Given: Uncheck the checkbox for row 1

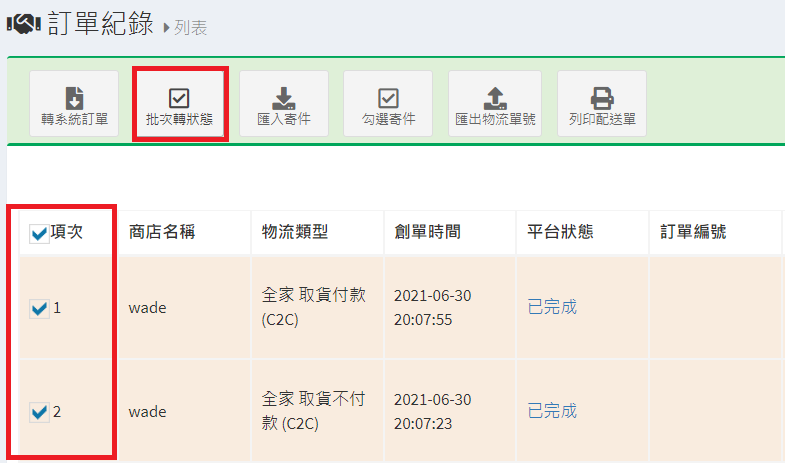Looking at the screenshot, I should click(39, 309).
